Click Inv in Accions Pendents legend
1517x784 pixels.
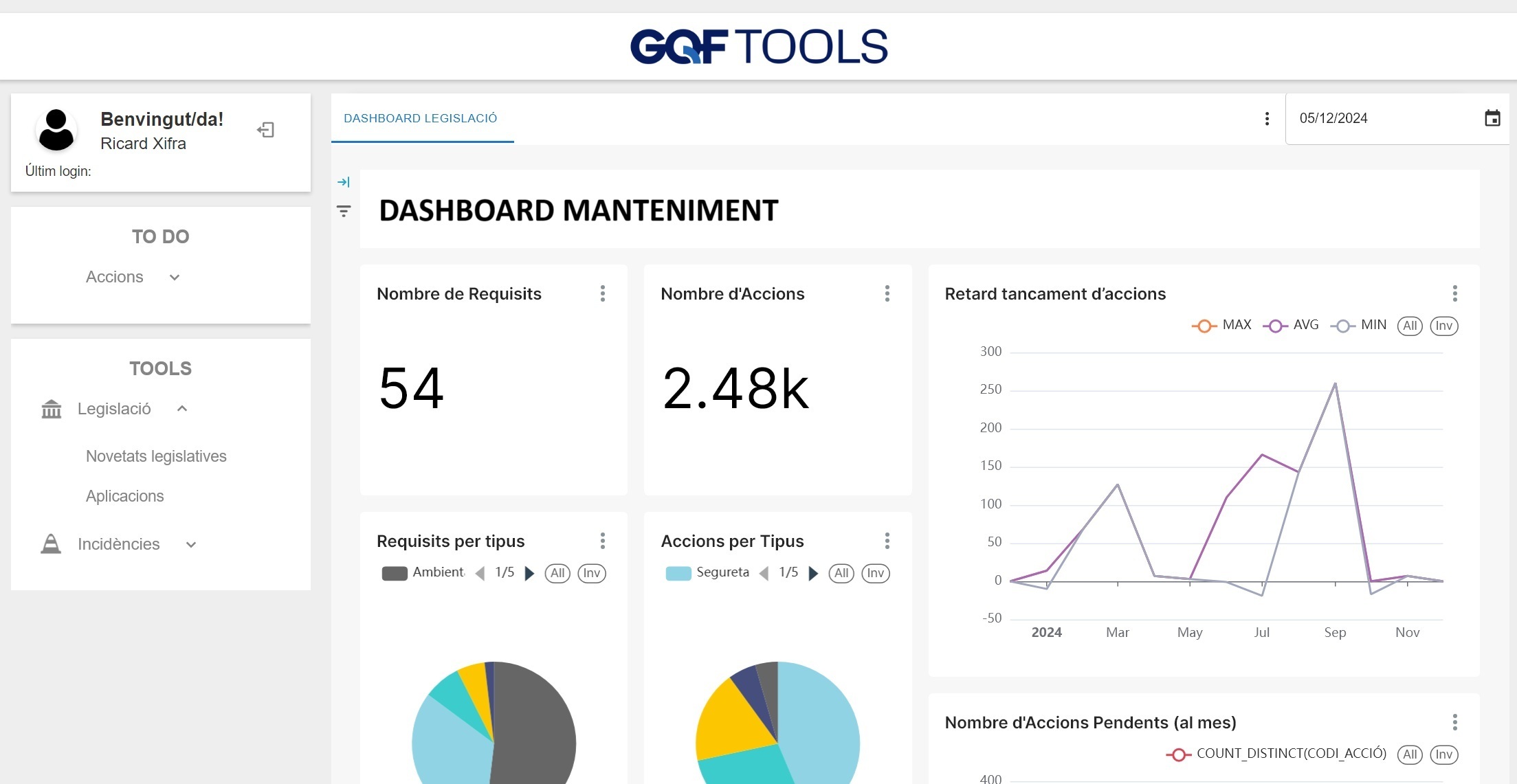point(1444,754)
